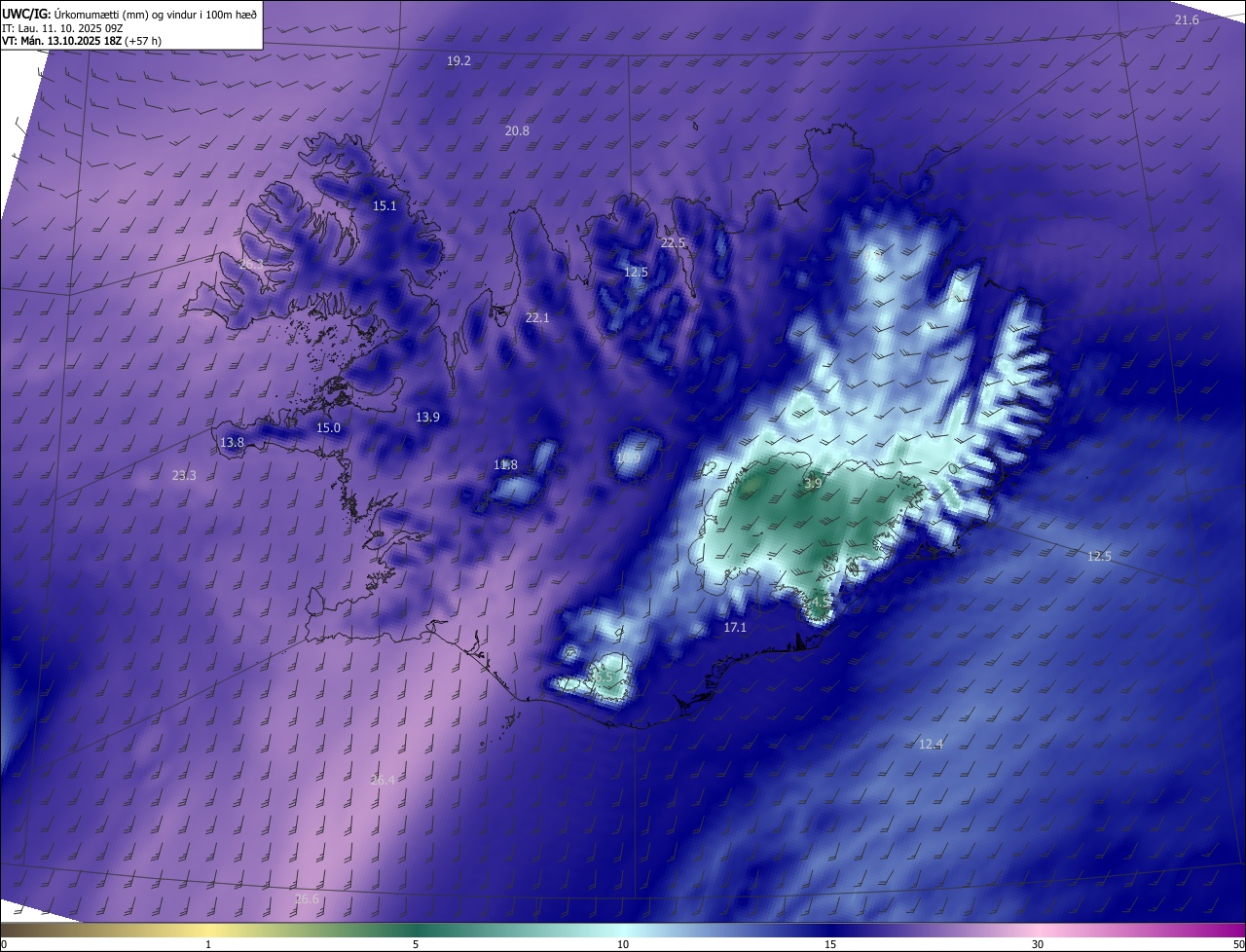The width and height of the screenshot is (1246, 952).
Task: Click the 10 label on the color scale
Action: [x=623, y=945]
